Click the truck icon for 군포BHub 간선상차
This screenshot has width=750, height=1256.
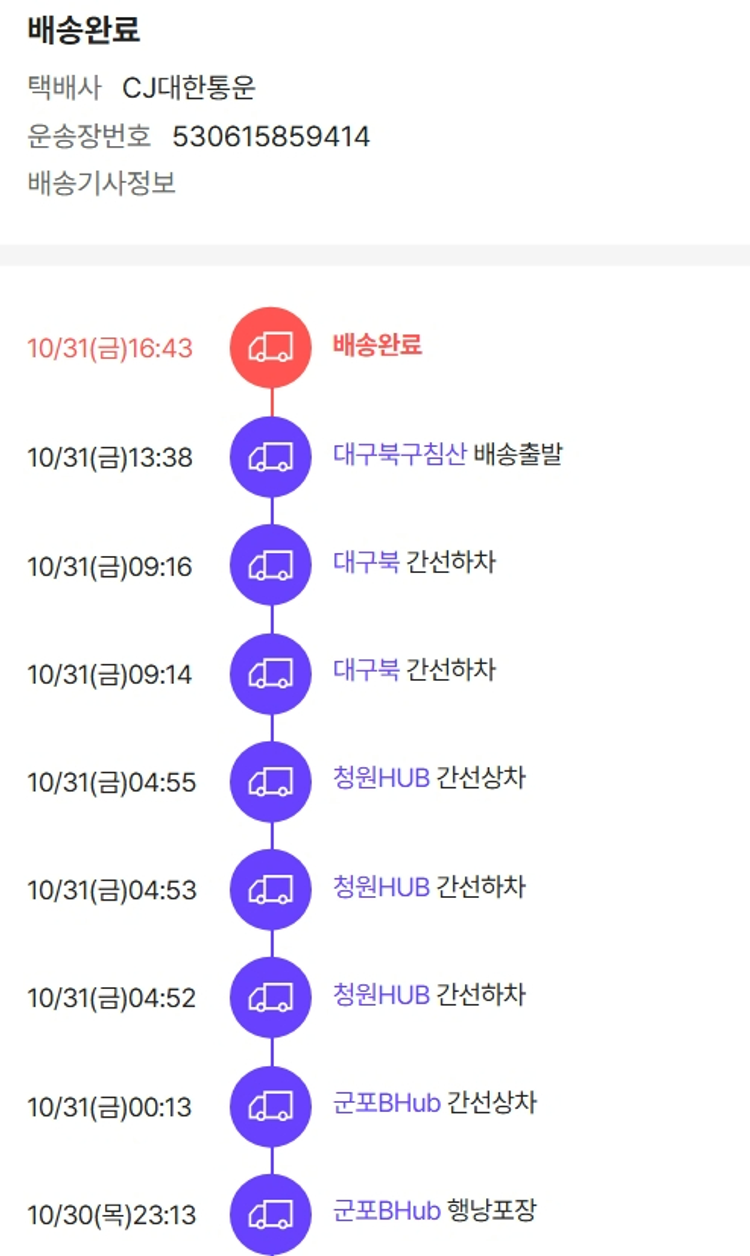(271, 1106)
